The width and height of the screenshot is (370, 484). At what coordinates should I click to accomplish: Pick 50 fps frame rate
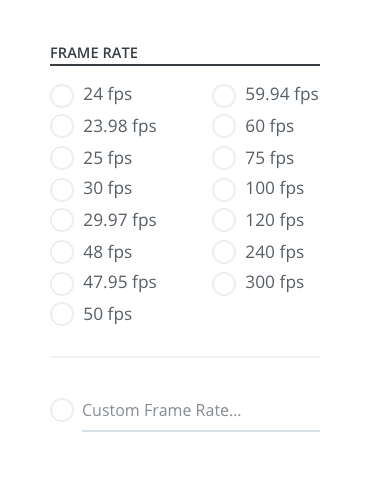pos(62,314)
